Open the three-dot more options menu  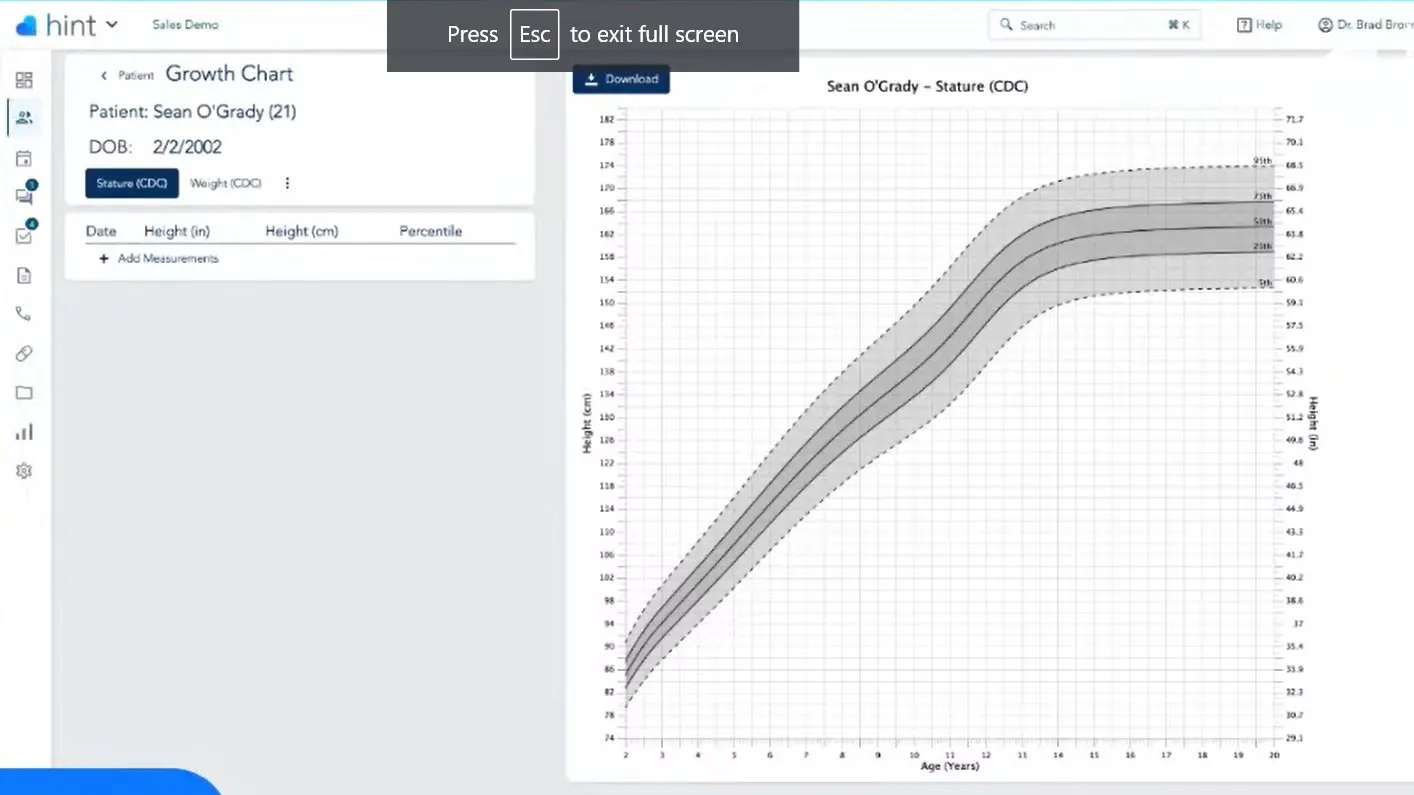click(287, 183)
